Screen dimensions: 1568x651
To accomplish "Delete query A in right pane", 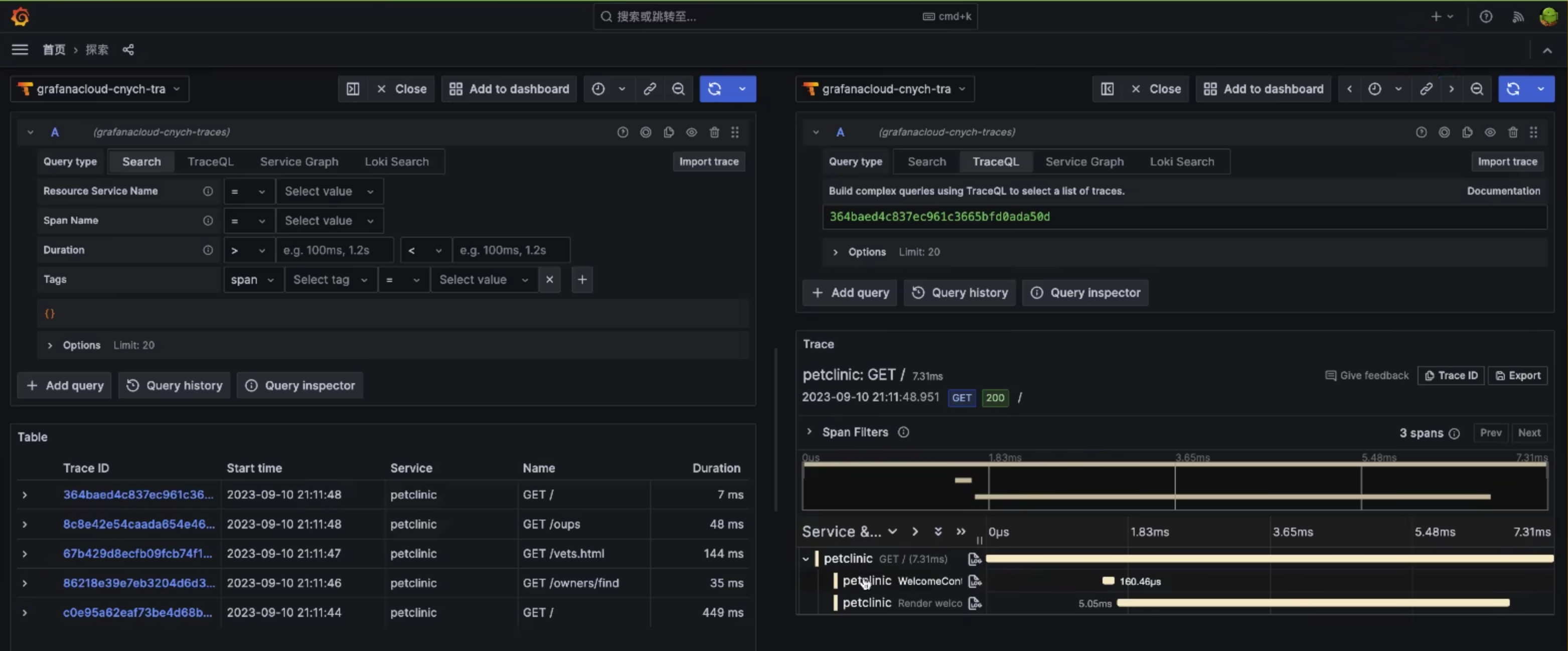I will (x=1513, y=132).
